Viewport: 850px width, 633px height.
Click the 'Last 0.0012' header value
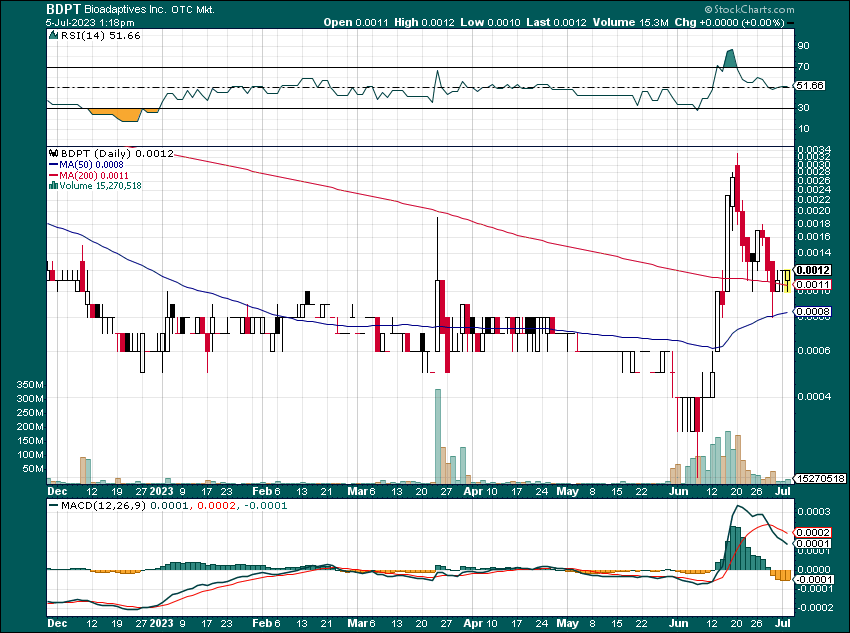pos(556,23)
